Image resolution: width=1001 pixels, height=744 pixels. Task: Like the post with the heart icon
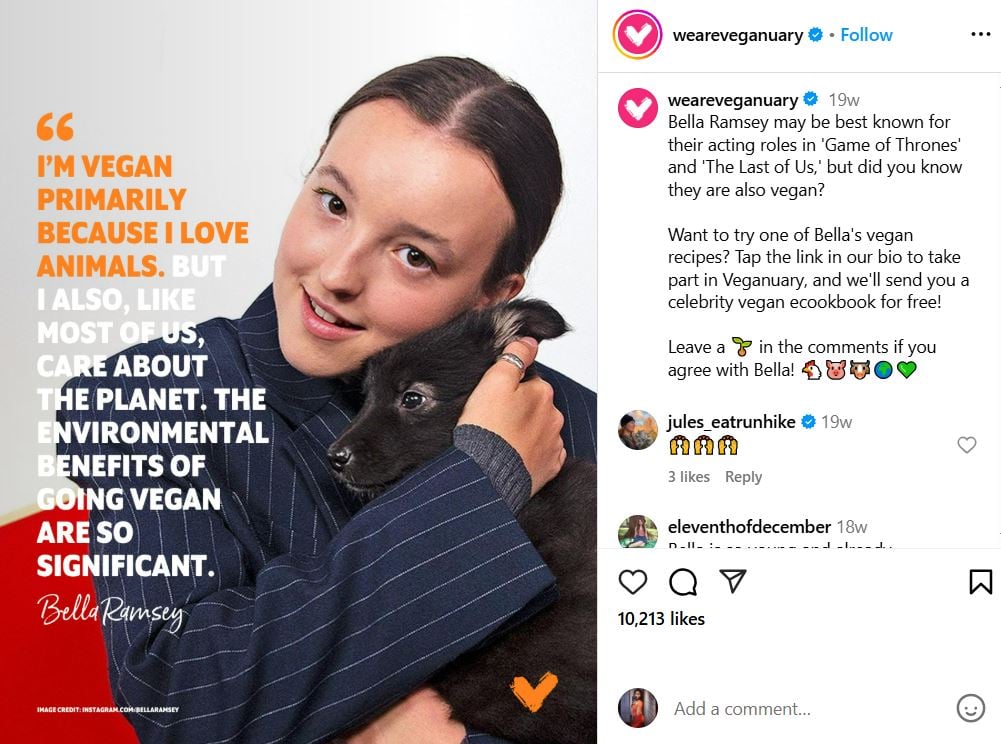(633, 582)
